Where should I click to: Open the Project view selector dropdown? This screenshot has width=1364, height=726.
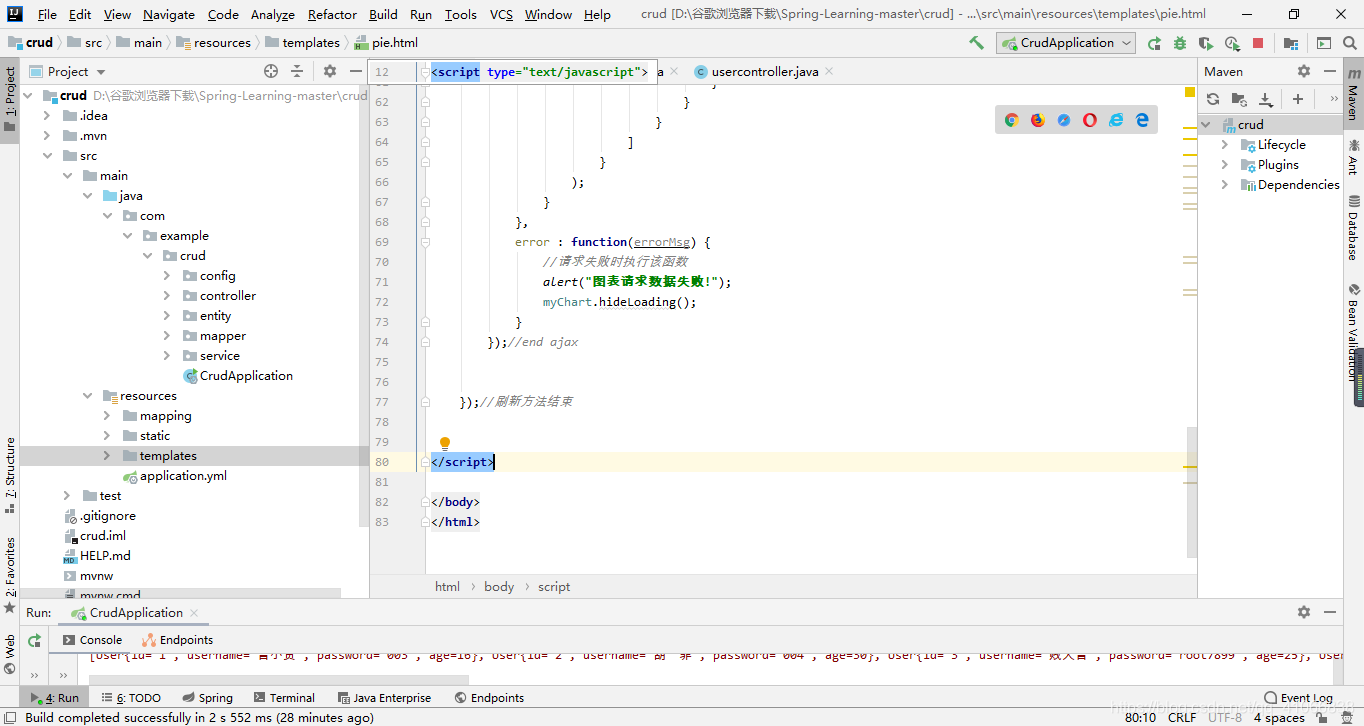[x=68, y=71]
